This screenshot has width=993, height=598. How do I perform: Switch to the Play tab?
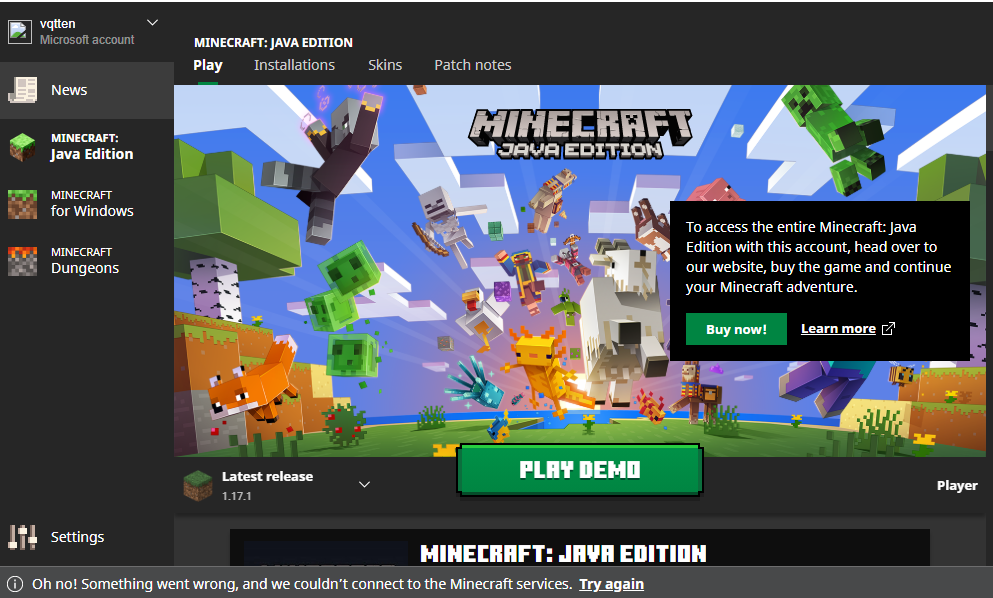tap(208, 65)
